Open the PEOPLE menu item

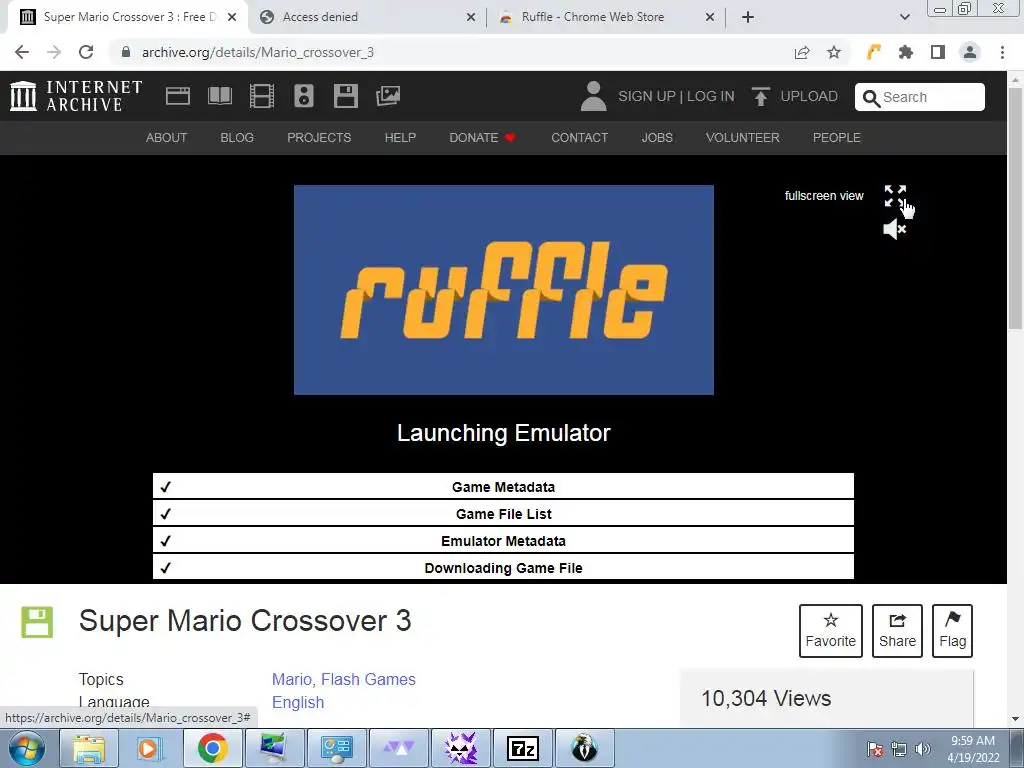[837, 138]
